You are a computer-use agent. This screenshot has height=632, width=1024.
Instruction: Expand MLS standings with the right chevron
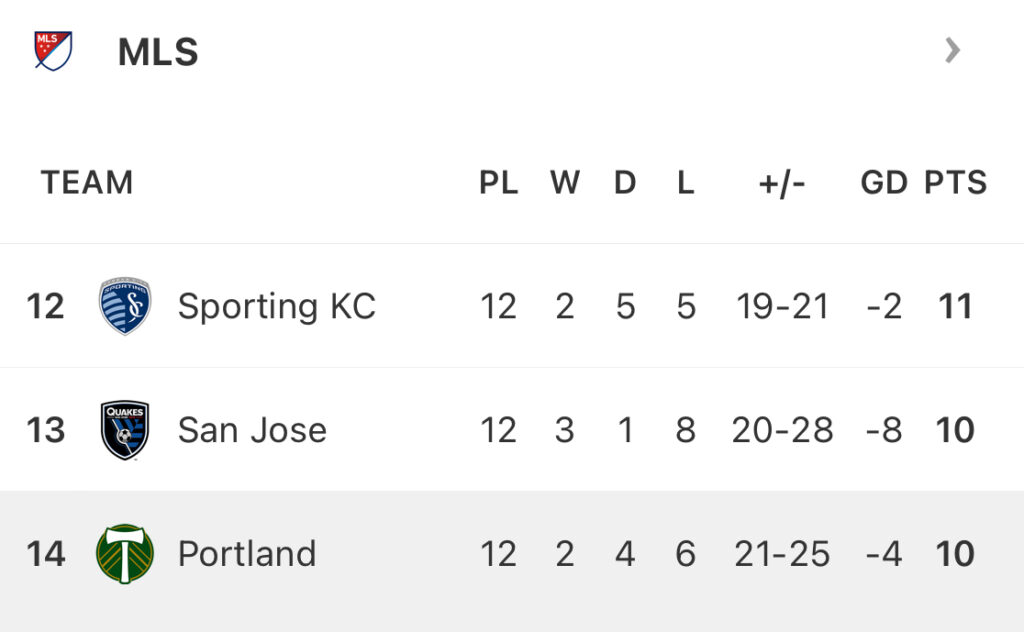tap(953, 50)
